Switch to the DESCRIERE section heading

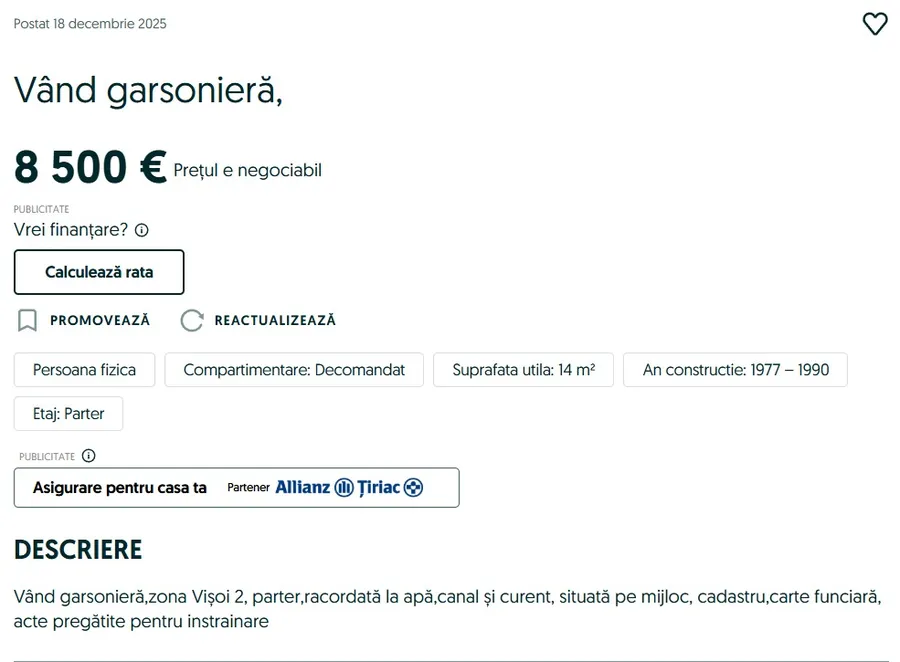click(78, 549)
